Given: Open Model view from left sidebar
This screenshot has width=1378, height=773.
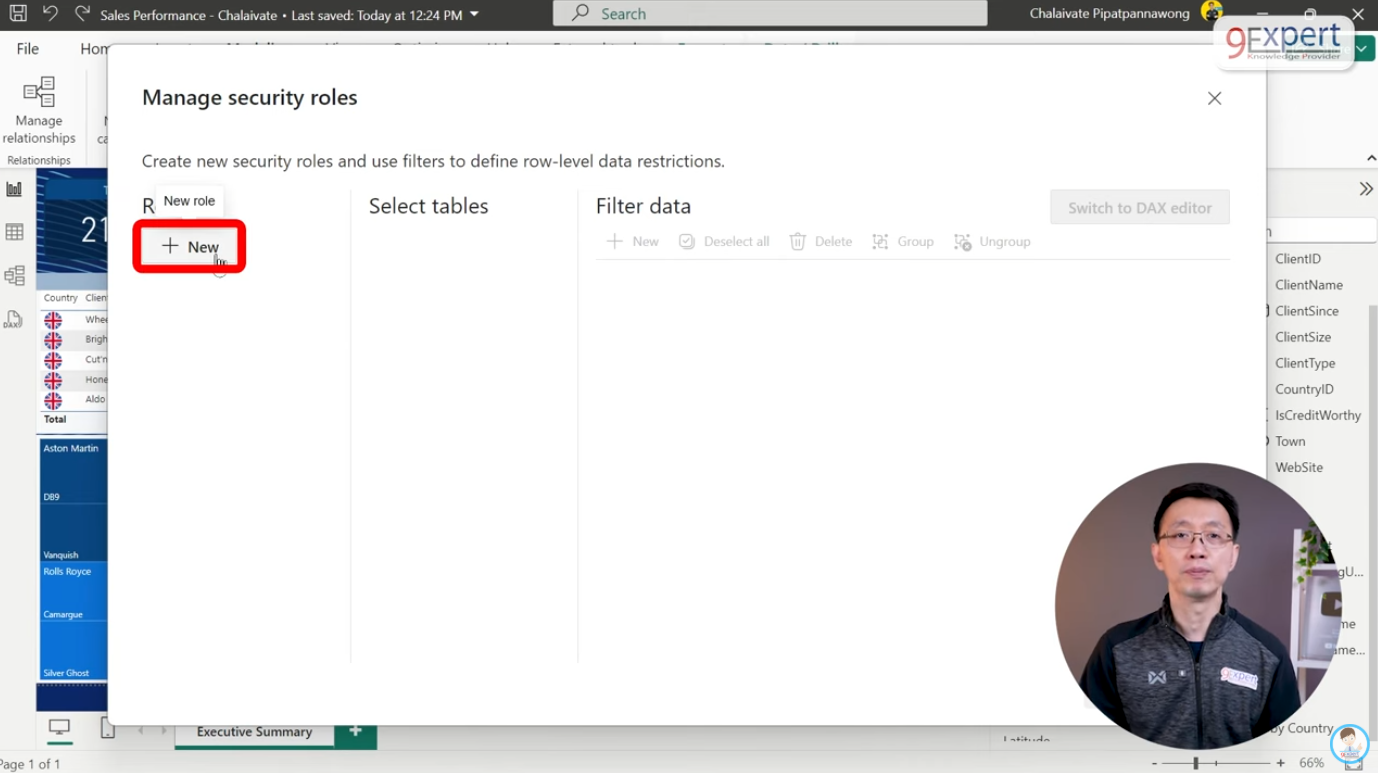Looking at the screenshot, I should click(x=14, y=276).
